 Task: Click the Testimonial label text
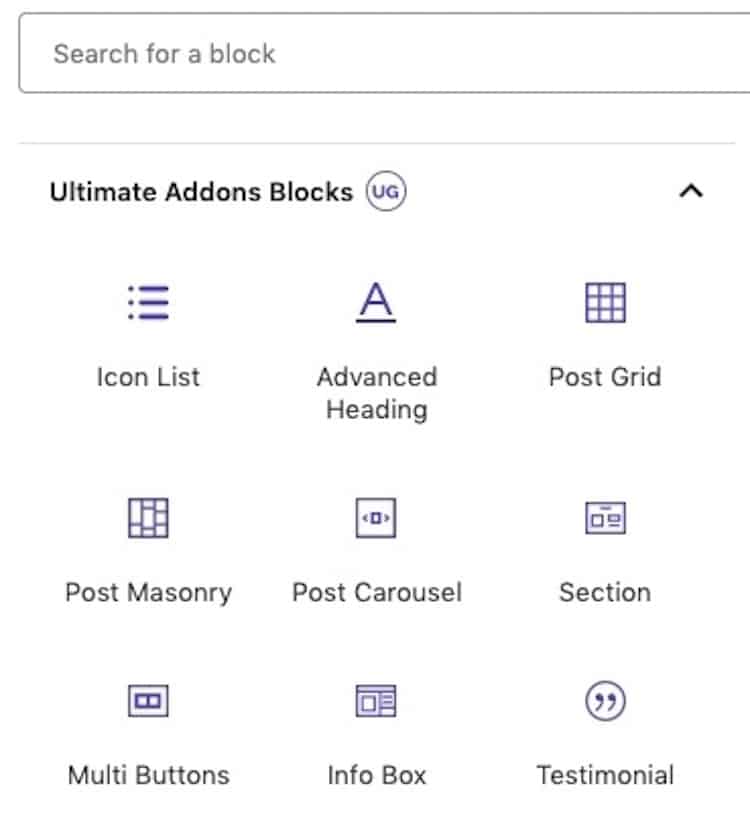point(605,775)
